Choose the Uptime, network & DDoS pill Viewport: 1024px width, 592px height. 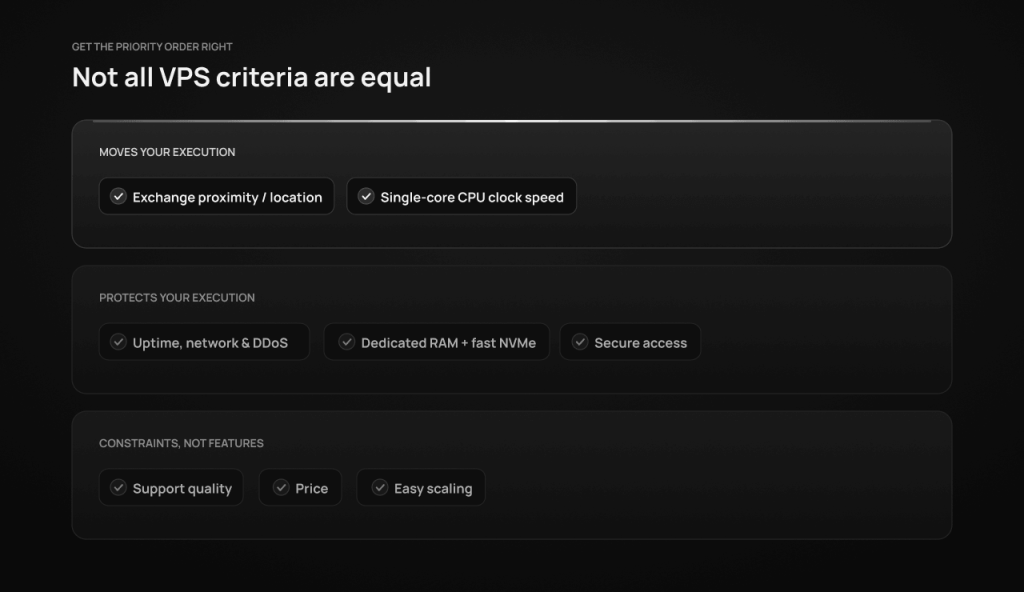204,342
